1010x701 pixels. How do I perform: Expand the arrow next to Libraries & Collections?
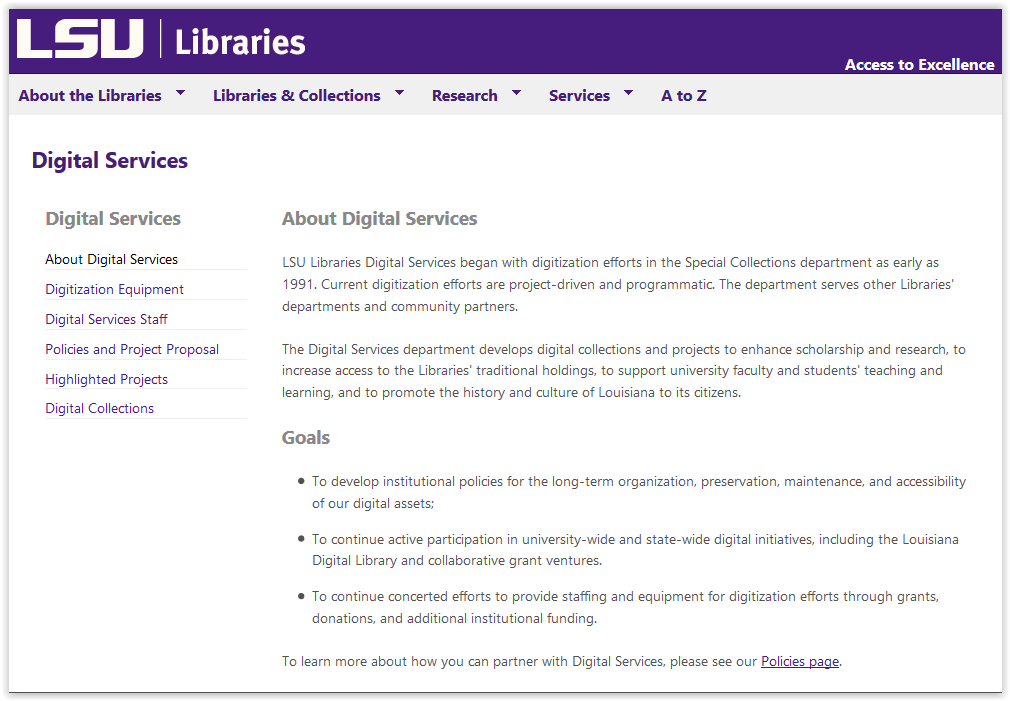(x=399, y=93)
